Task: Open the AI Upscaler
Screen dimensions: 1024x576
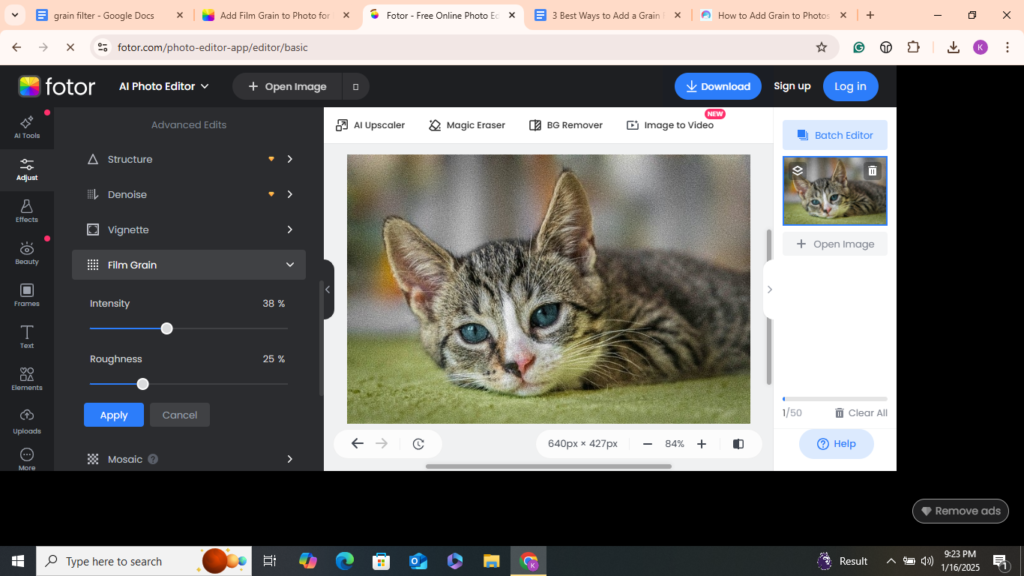Action: pyautogui.click(x=371, y=124)
